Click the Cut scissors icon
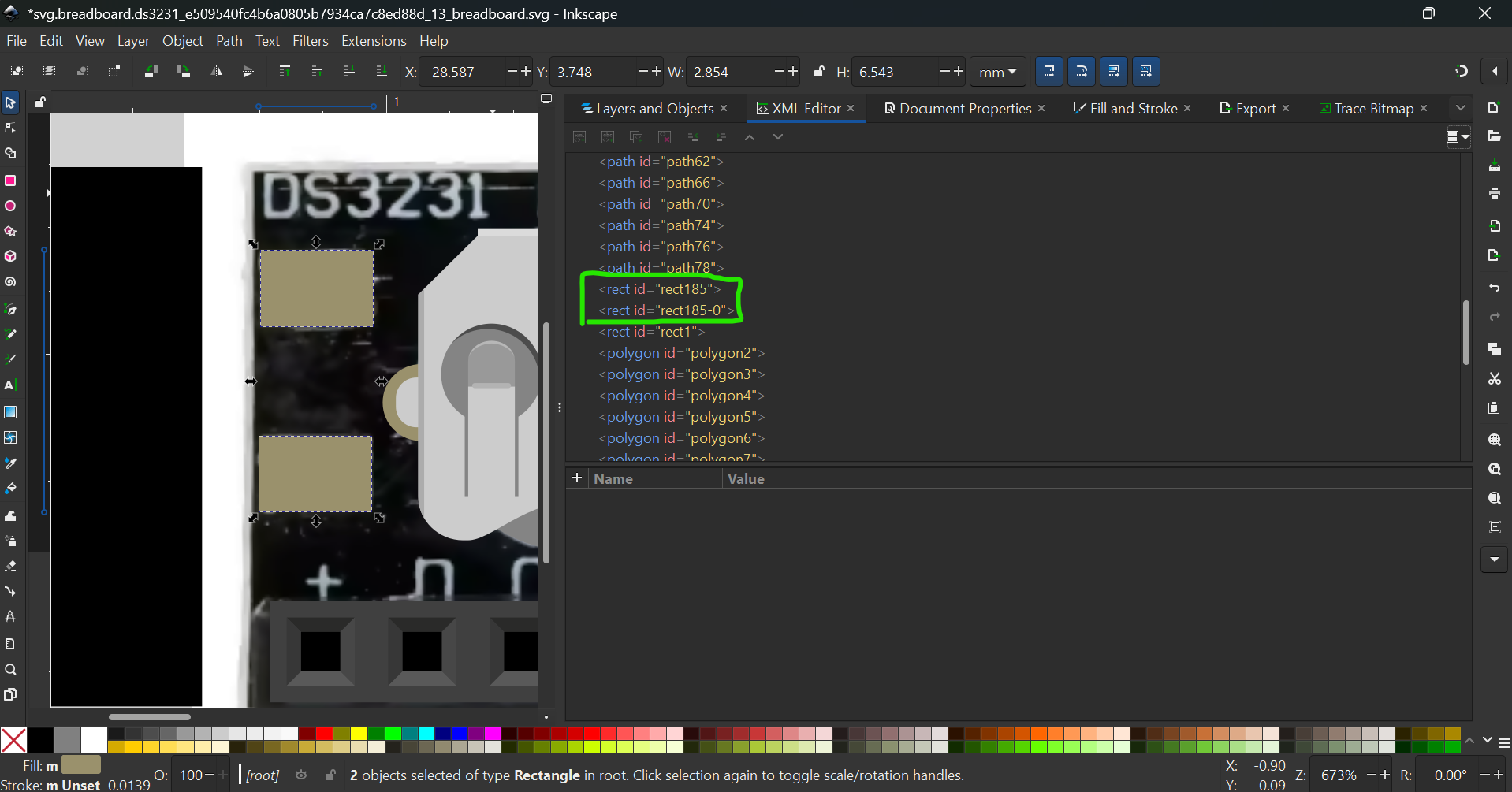This screenshot has width=1512, height=792. pos(1494,379)
